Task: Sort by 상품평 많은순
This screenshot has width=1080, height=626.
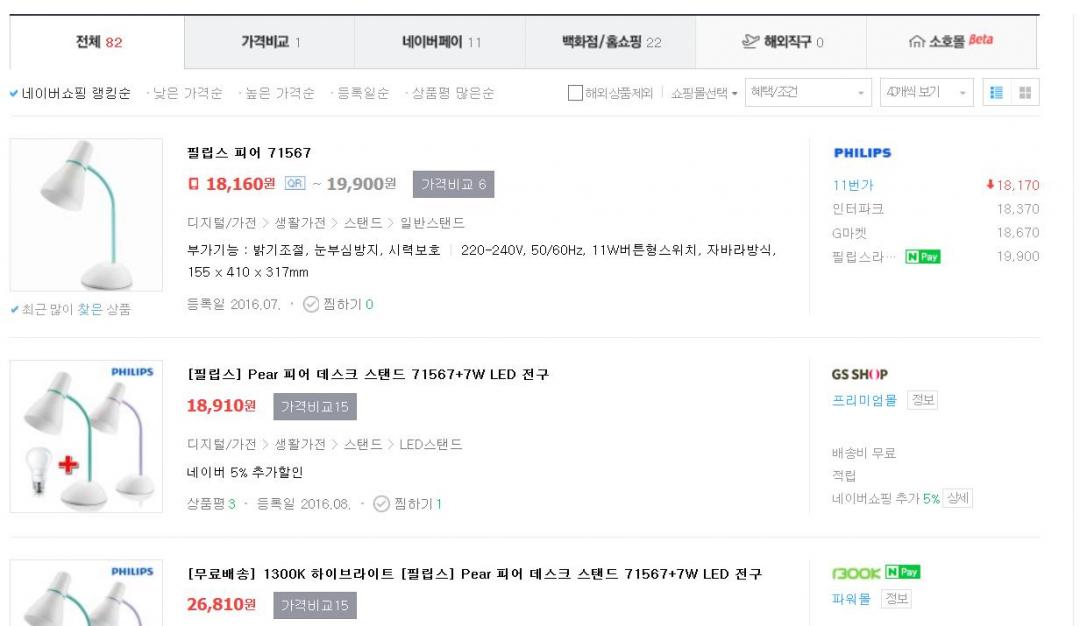Action: pos(451,94)
